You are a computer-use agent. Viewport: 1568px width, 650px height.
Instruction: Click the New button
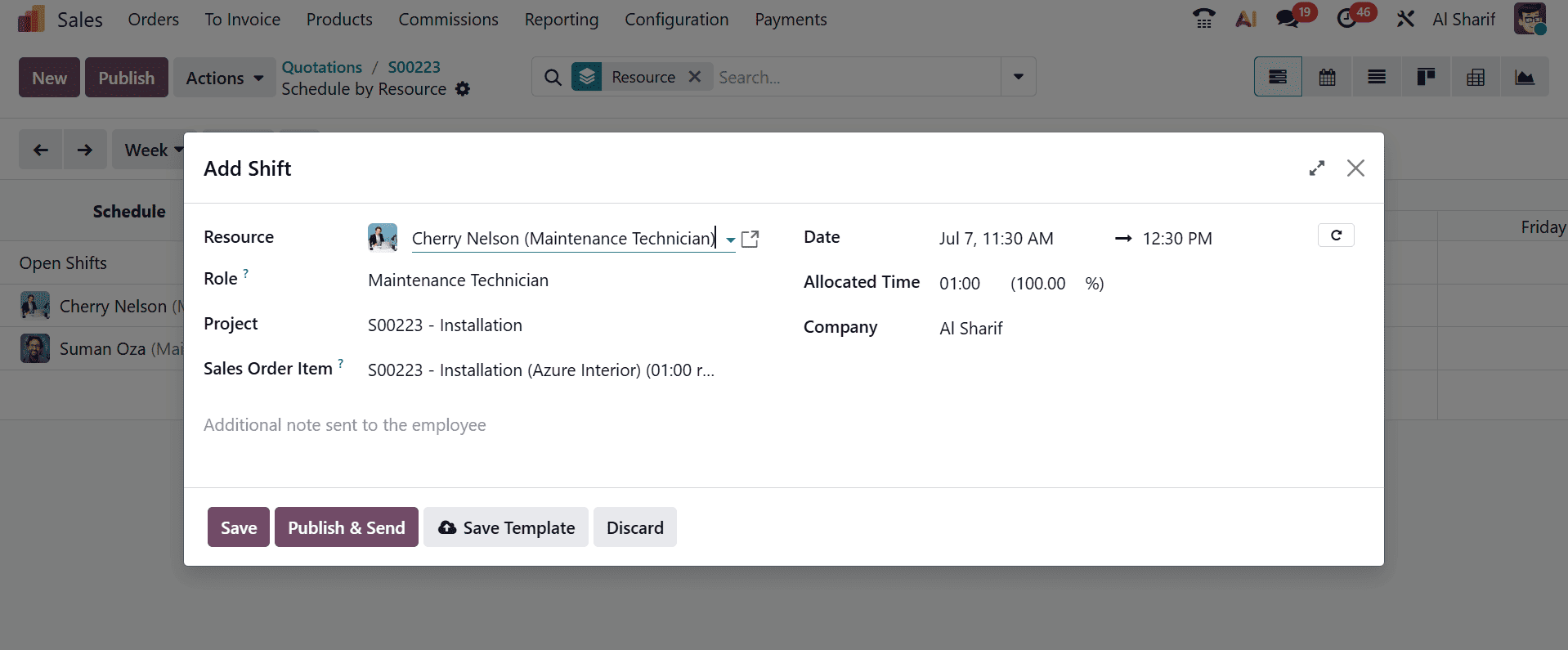coord(49,78)
